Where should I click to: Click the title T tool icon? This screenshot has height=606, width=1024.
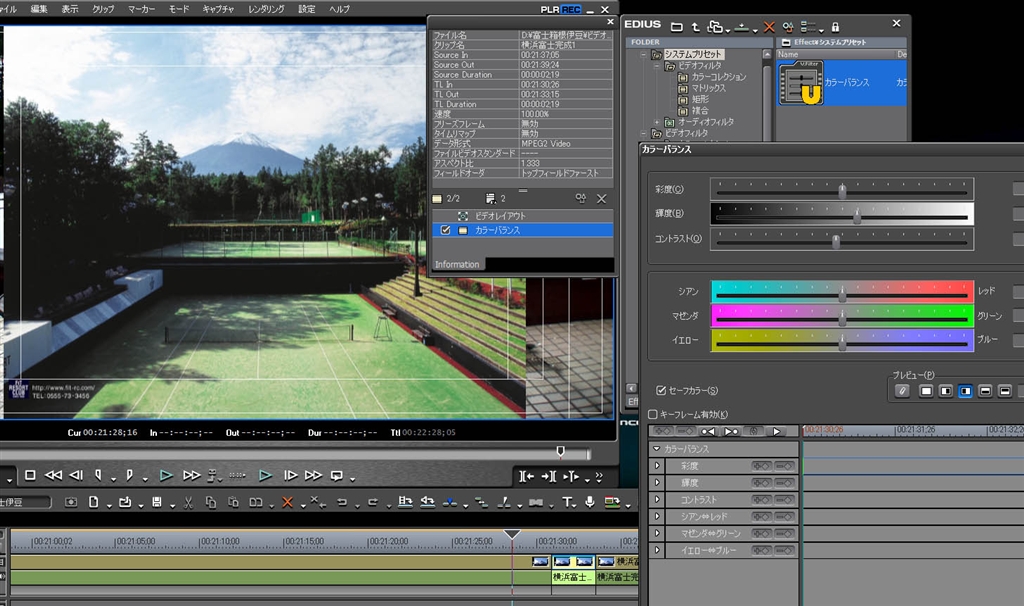click(567, 502)
